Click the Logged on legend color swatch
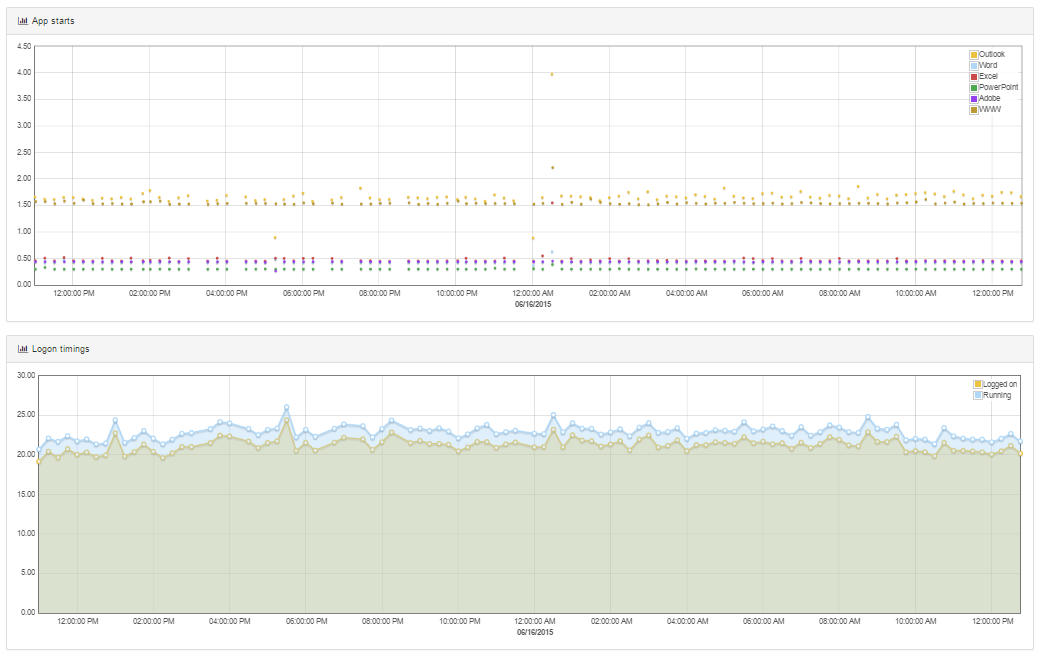This screenshot has height=658, width=1043. pos(978,385)
